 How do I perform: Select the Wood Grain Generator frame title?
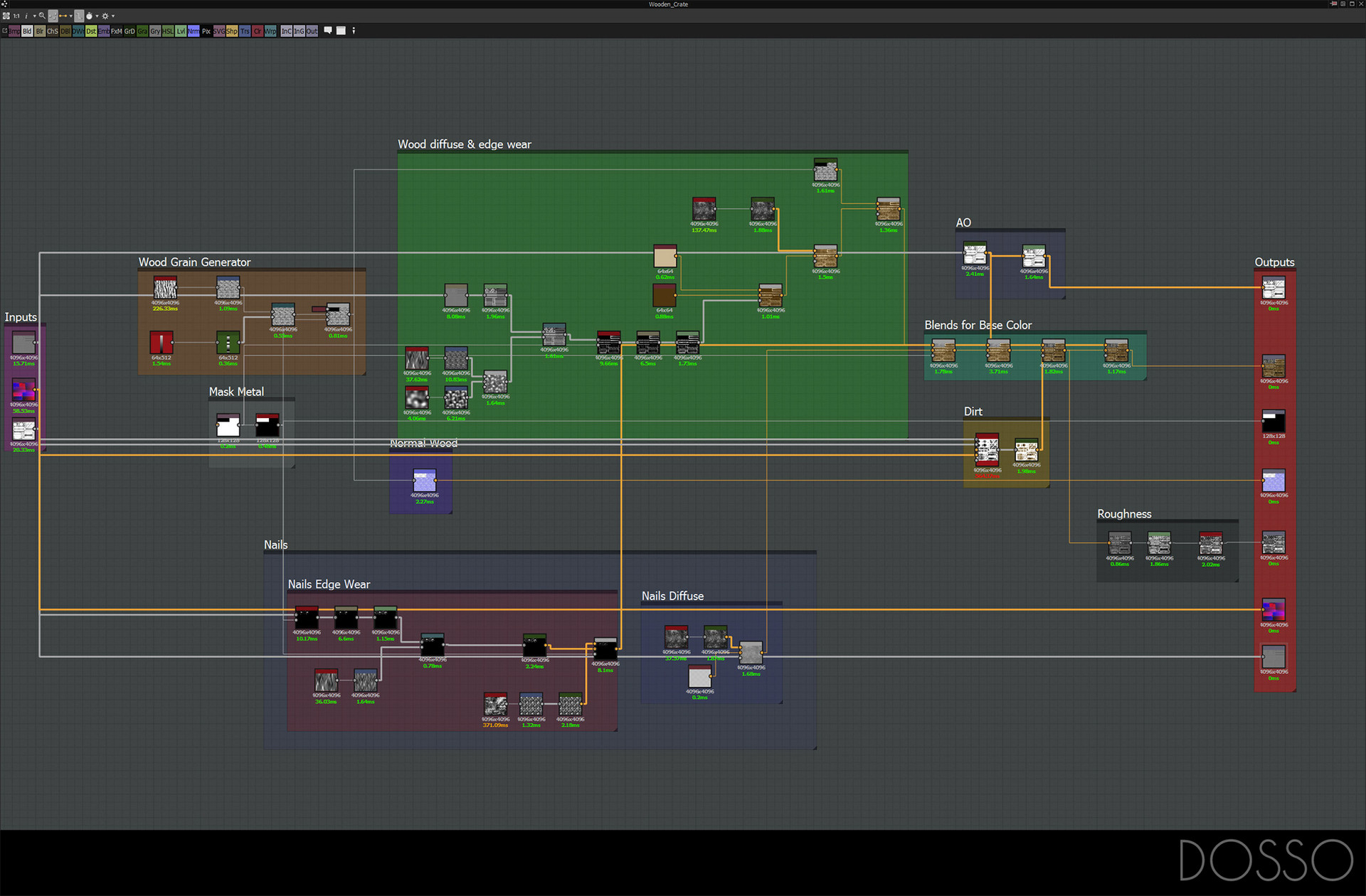coord(194,262)
